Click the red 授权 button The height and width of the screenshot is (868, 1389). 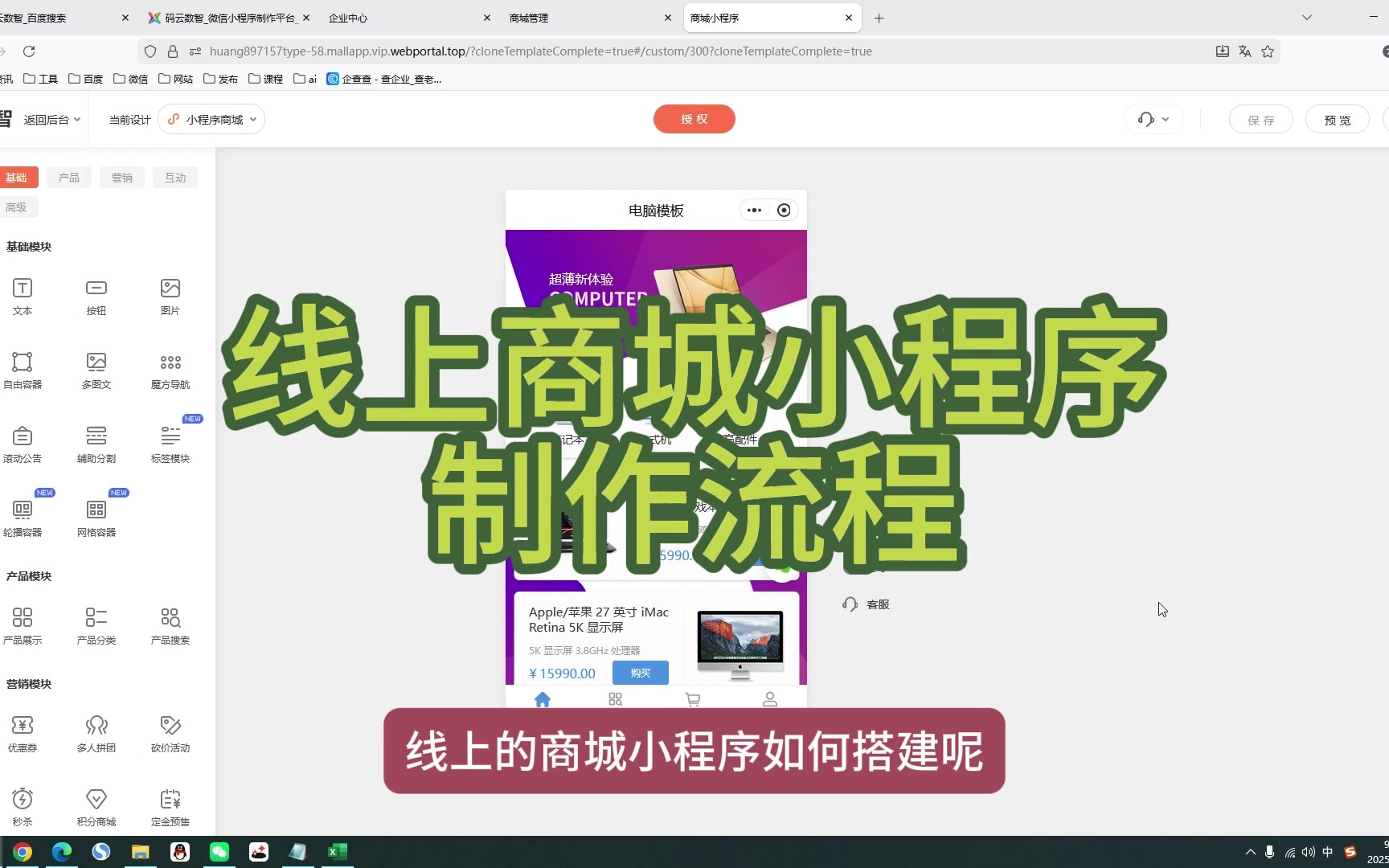point(694,119)
